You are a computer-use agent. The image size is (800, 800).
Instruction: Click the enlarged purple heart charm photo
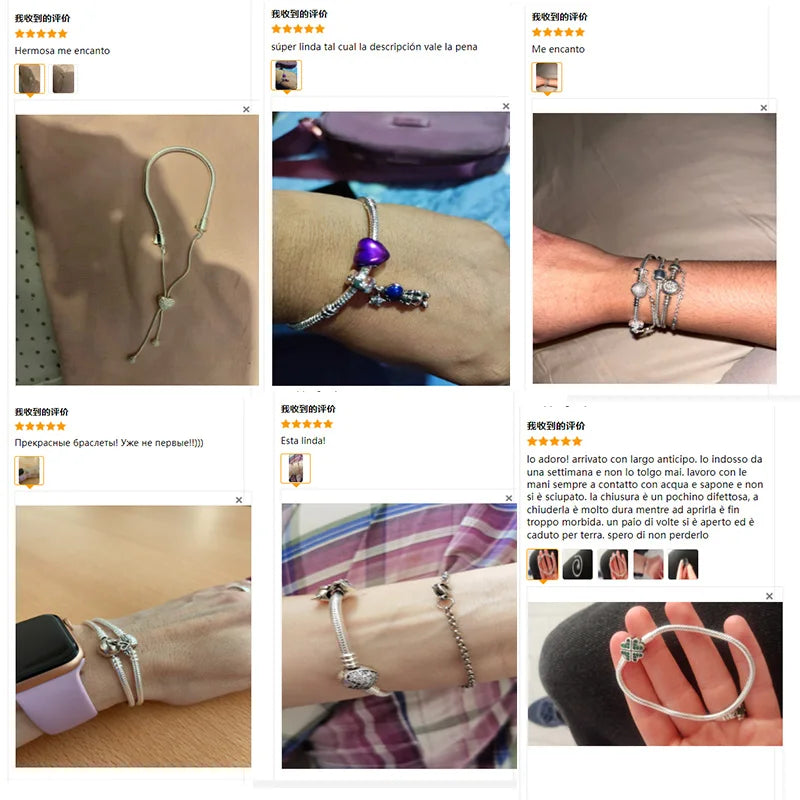391,248
